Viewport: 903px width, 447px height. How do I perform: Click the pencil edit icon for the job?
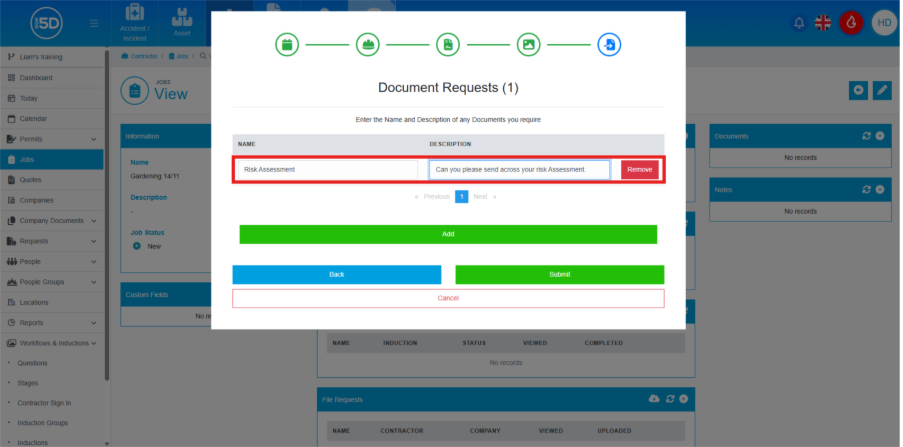pyautogui.click(x=881, y=91)
